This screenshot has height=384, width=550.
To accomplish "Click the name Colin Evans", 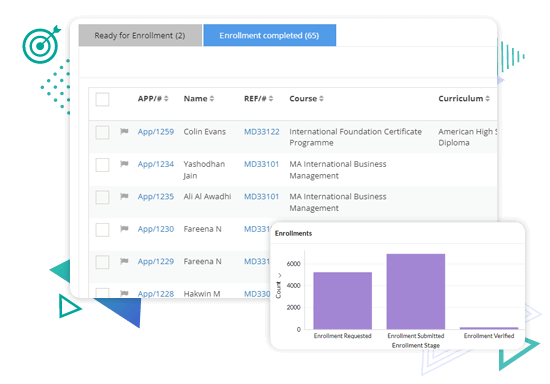I will click(204, 132).
